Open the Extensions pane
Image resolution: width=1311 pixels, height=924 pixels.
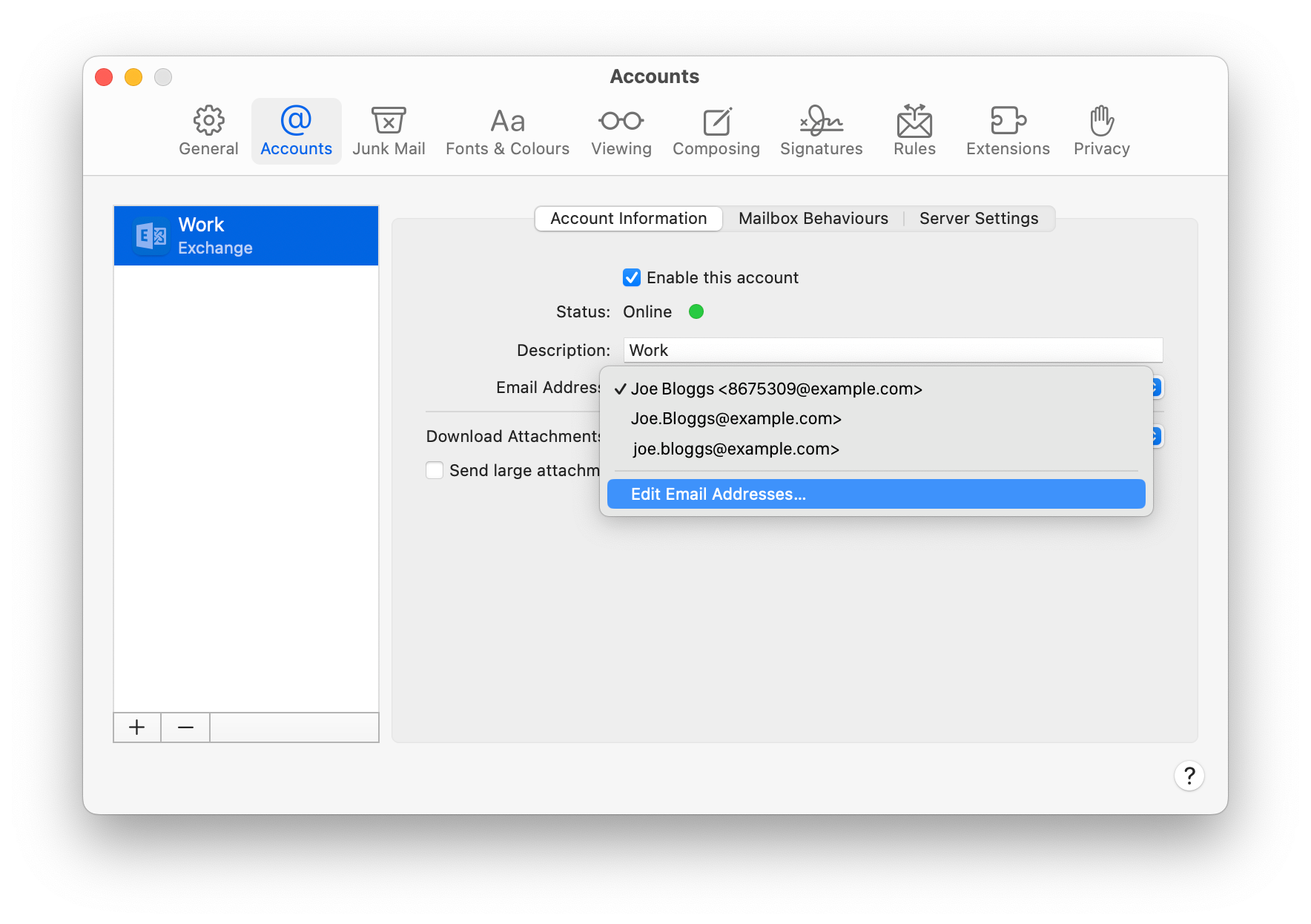click(1007, 131)
